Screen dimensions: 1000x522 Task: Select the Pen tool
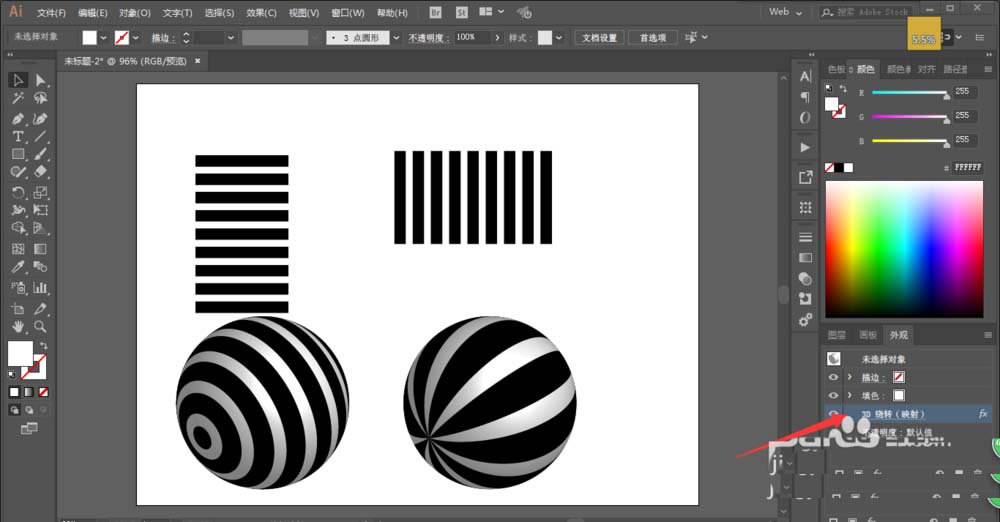tap(18, 119)
